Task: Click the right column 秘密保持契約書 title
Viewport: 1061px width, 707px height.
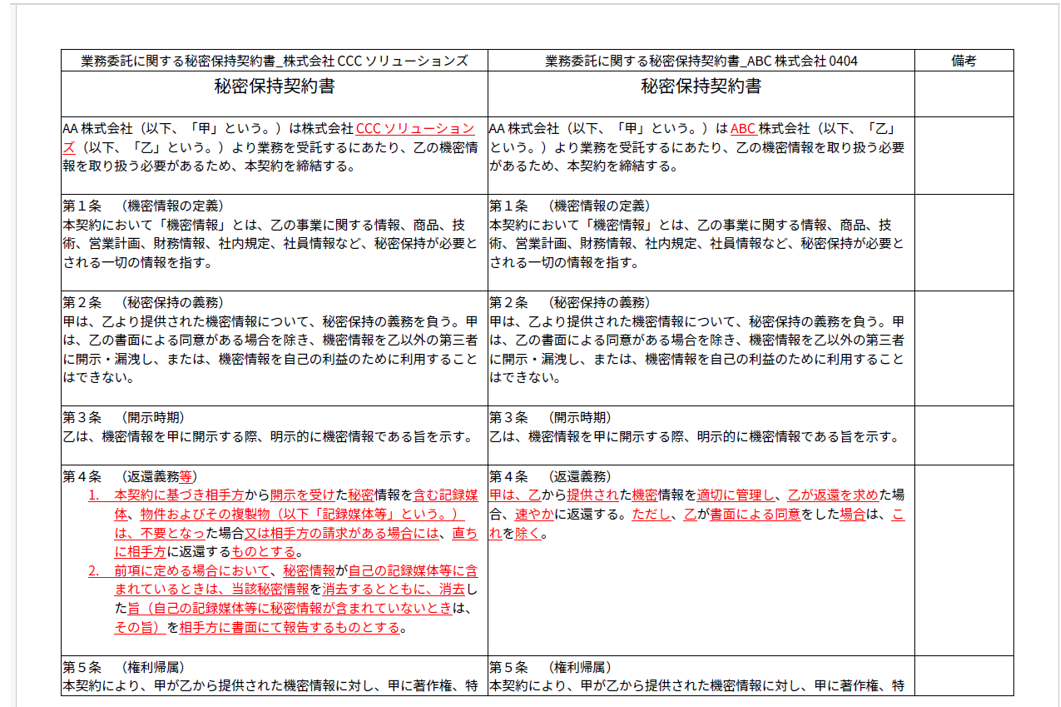Action: (x=701, y=87)
